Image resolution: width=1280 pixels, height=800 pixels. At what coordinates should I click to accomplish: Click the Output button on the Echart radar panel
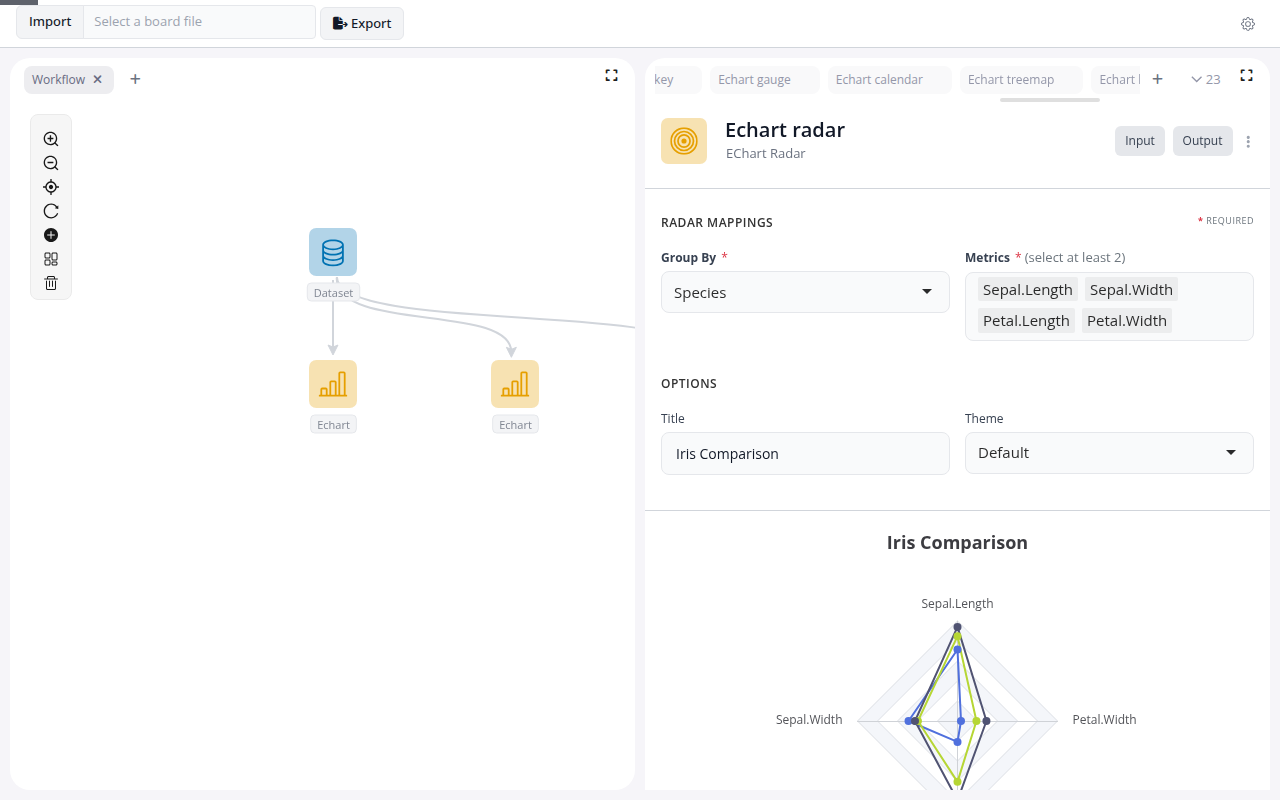[x=1202, y=141]
